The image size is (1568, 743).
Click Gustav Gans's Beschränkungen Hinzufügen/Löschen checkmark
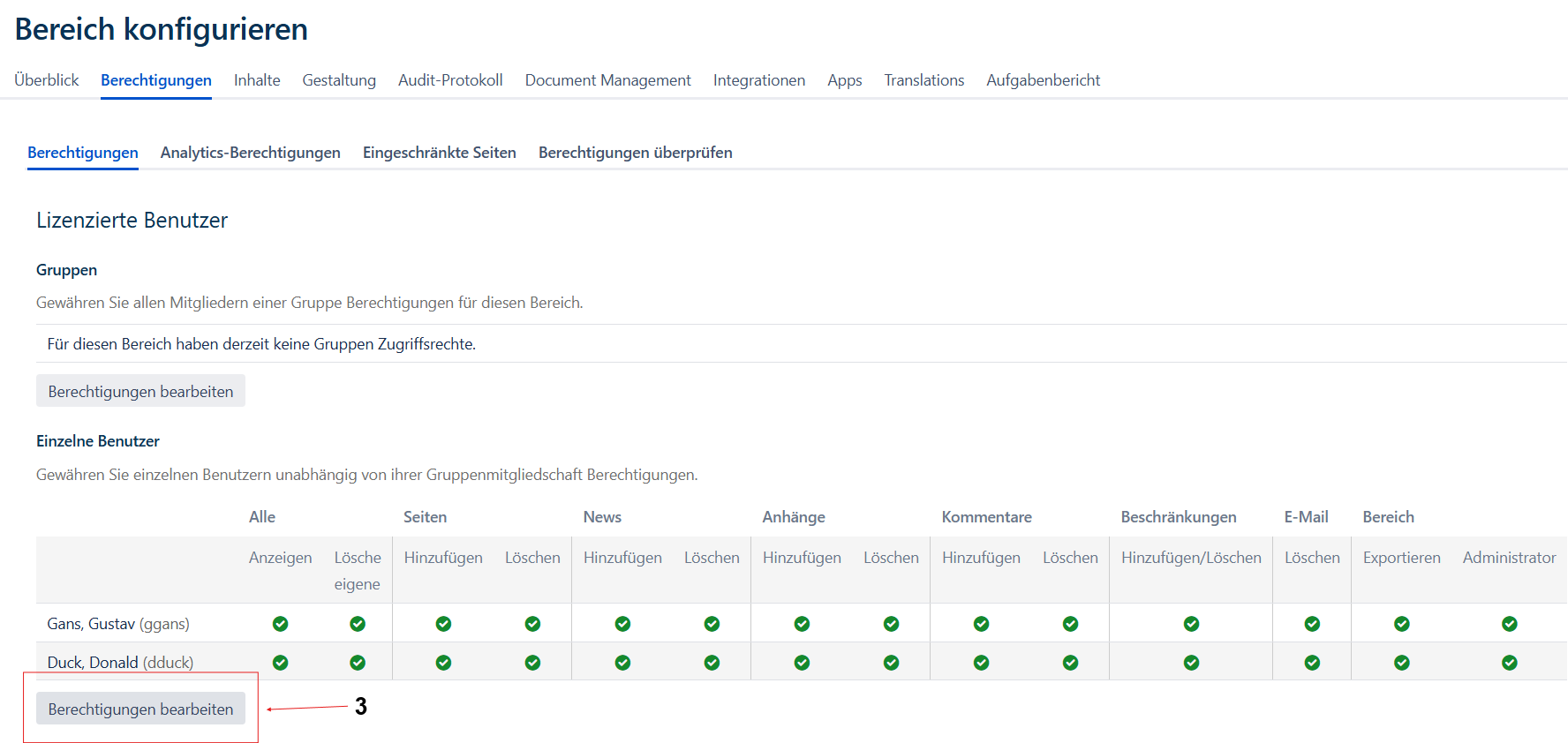coord(1191,624)
